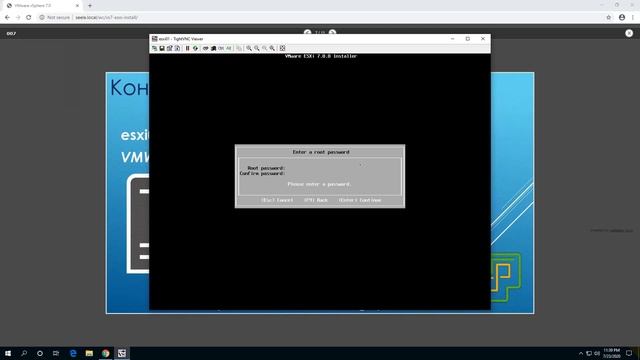Zoom out on the TightVNC viewer
This screenshot has height=360, width=640.
257,48
